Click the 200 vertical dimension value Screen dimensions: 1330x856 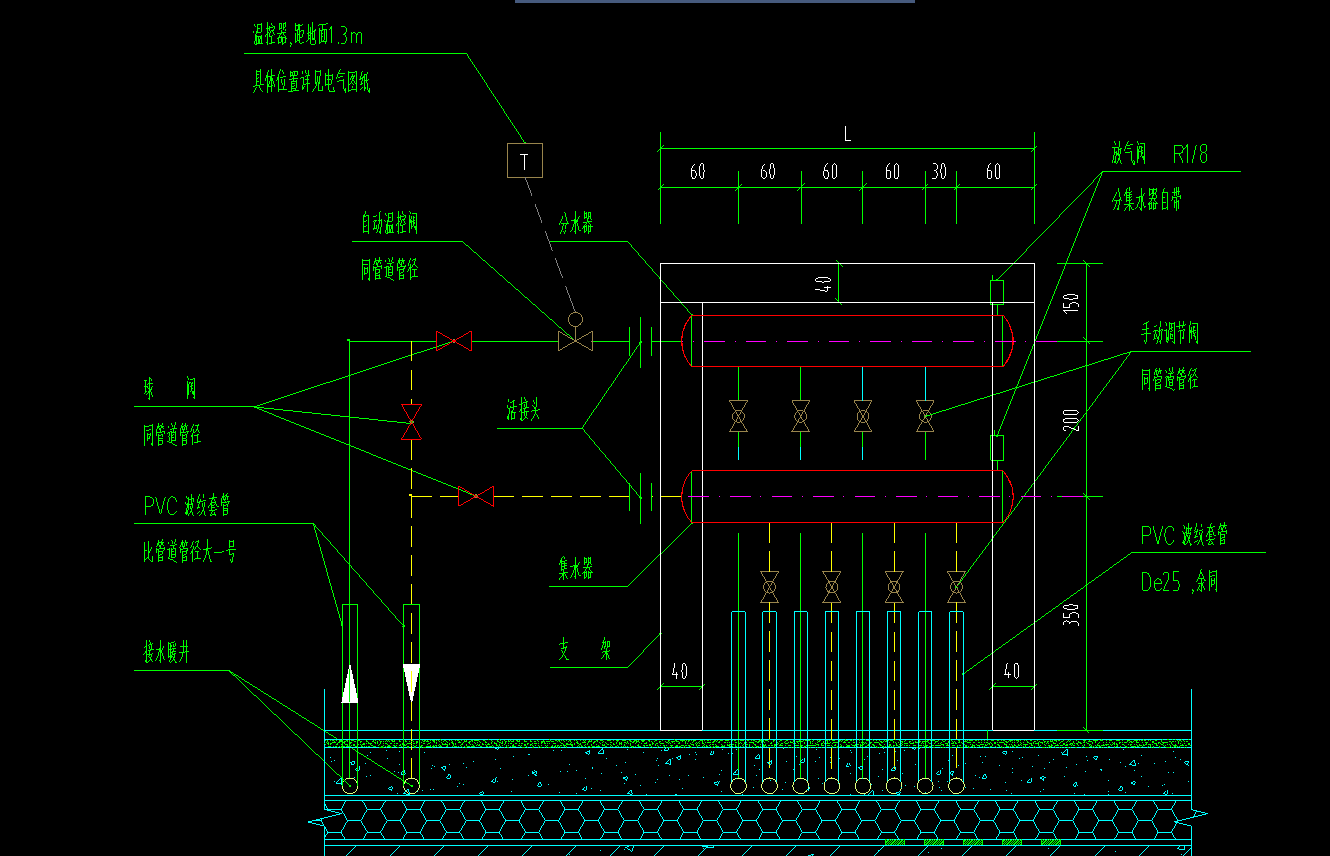pyautogui.click(x=1071, y=419)
